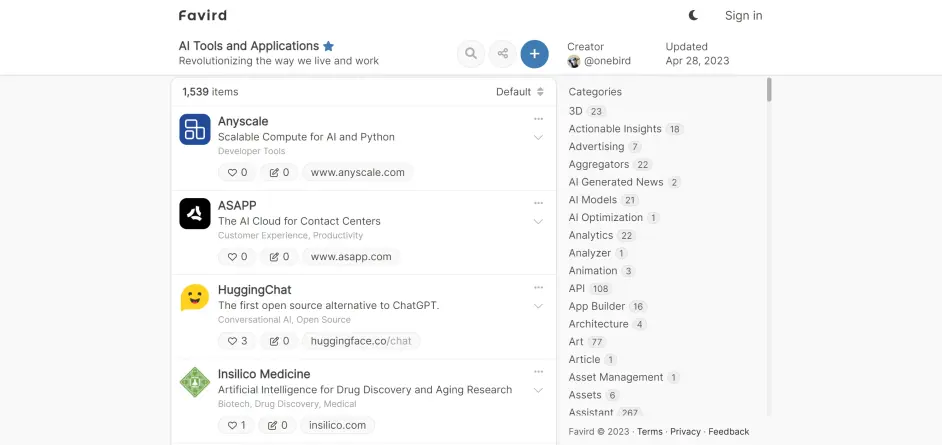Open the Favird logo home link
Viewport: 942px width, 445px height.
202,16
